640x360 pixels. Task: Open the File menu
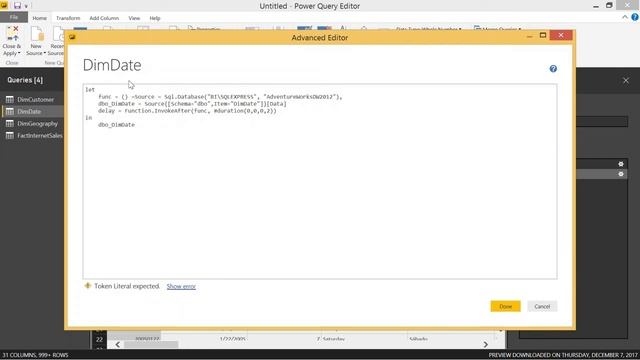14,17
